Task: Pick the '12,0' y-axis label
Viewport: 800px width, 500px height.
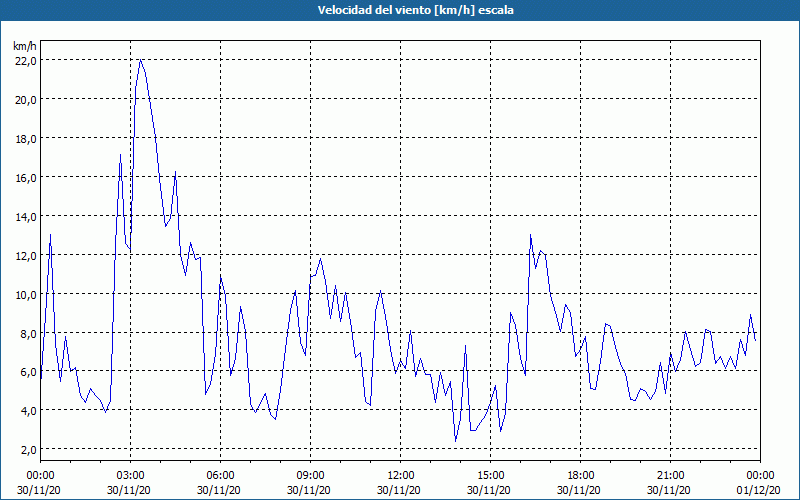Action: click(x=27, y=255)
